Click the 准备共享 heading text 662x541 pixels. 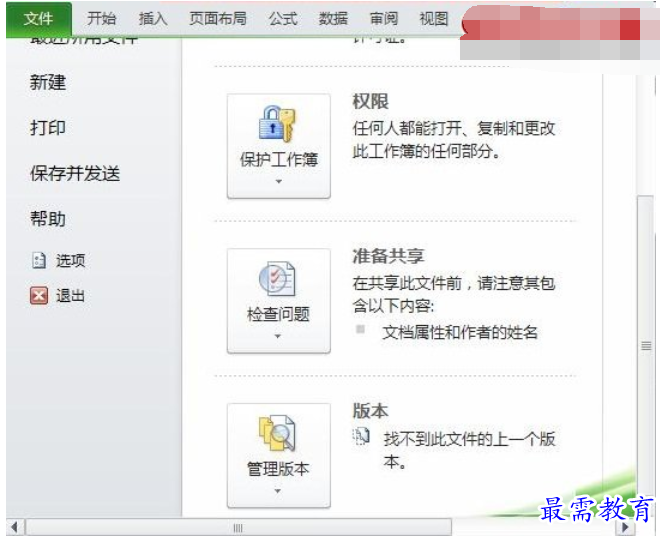click(x=388, y=256)
